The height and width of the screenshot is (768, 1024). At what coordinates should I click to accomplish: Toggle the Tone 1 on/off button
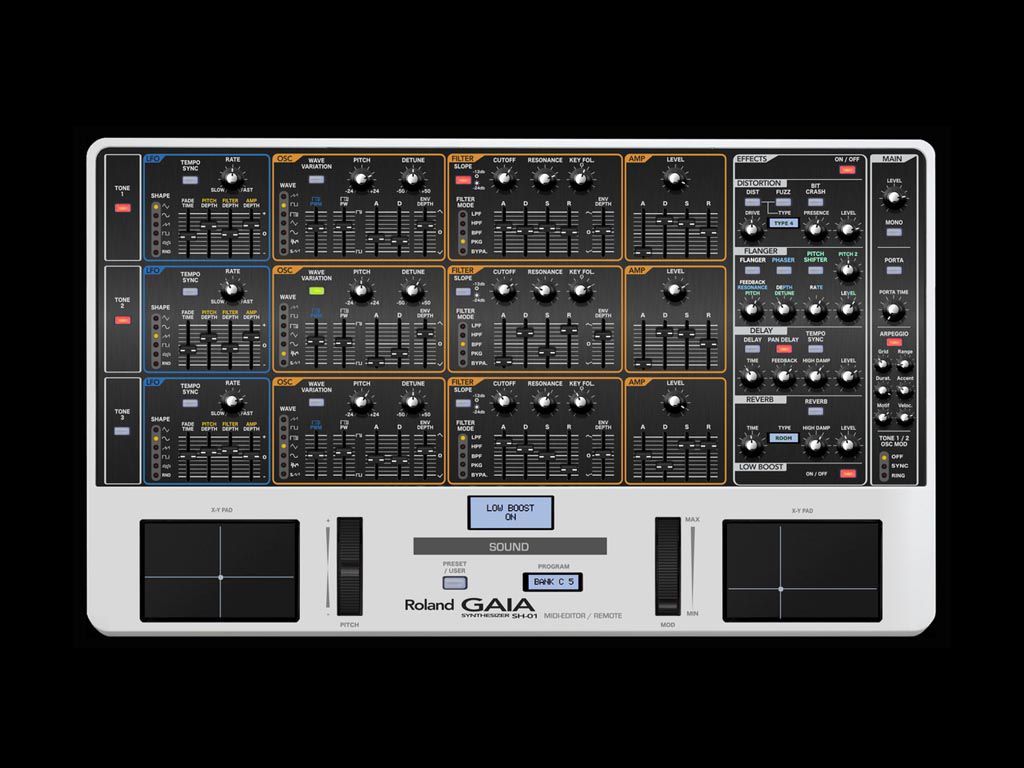click(x=122, y=208)
